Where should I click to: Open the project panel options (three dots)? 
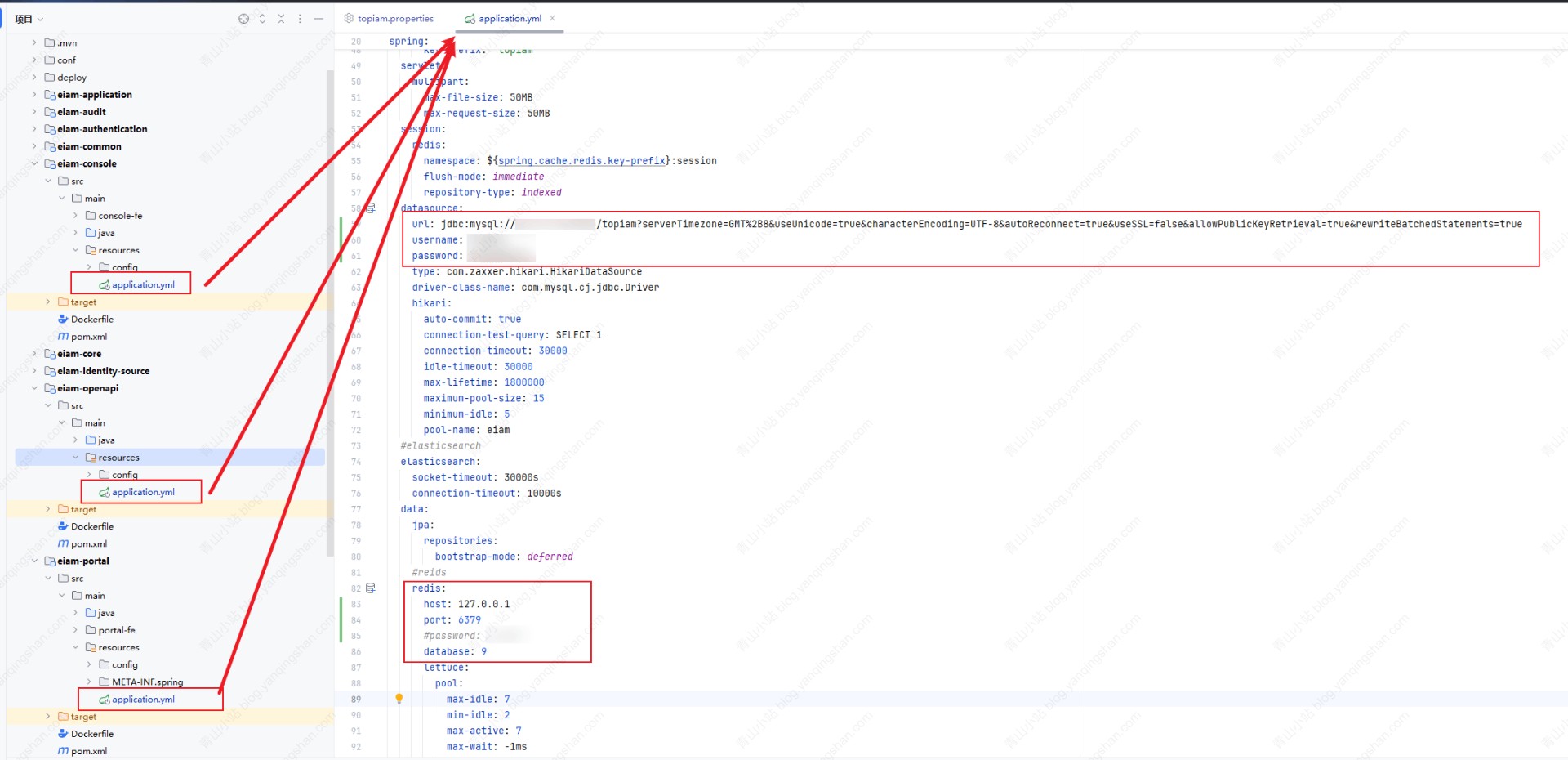click(300, 19)
